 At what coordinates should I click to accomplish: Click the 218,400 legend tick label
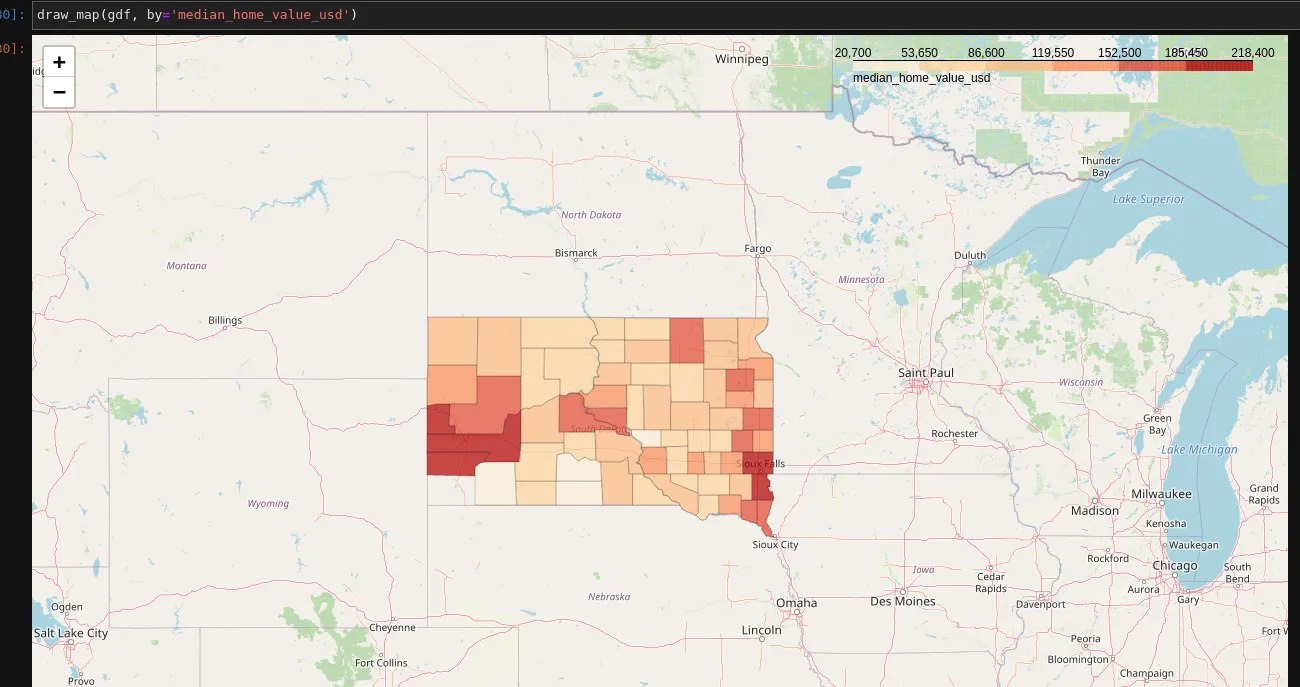click(x=1252, y=52)
